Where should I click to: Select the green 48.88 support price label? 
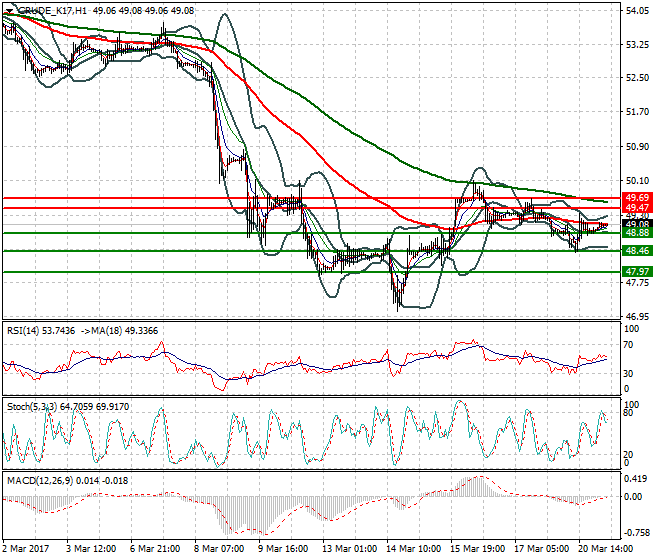637,233
